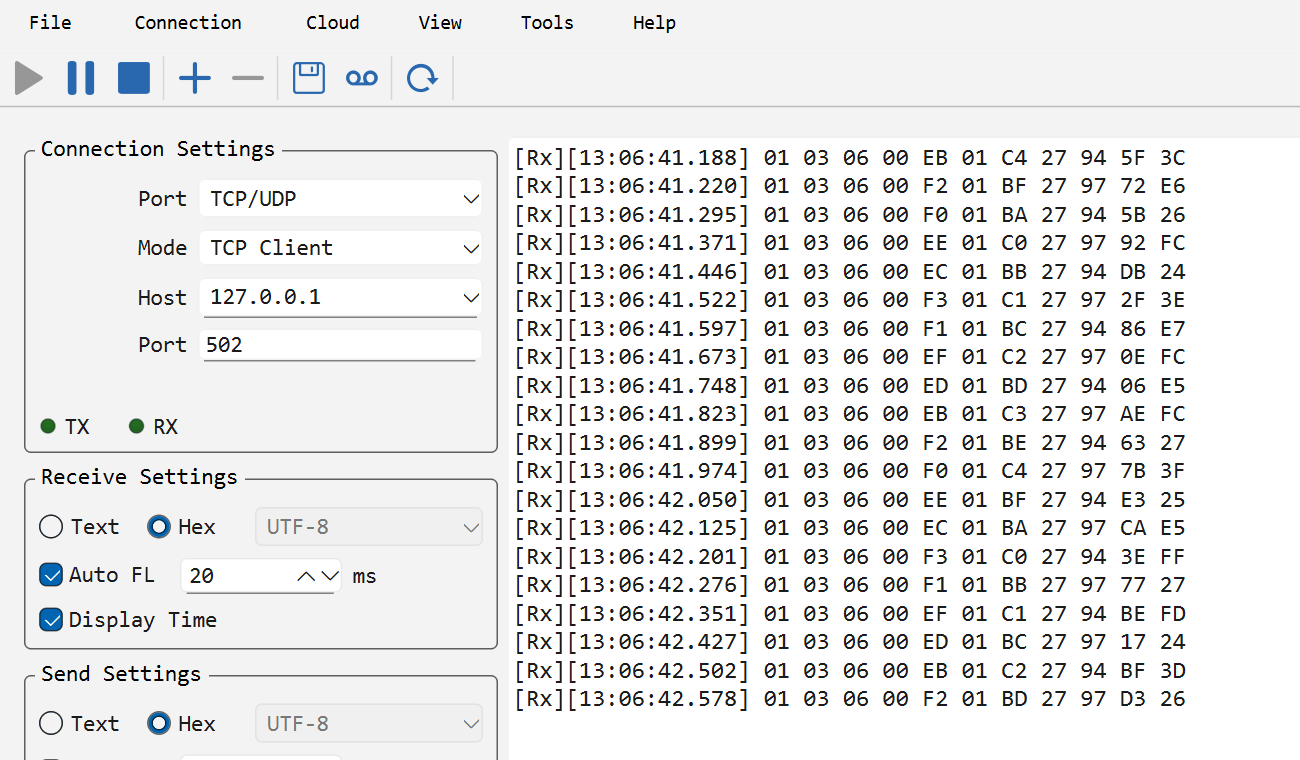The width and height of the screenshot is (1300, 760).
Task: Open the Send Settings UTF-8 encoding dropdown
Action: coord(369,723)
